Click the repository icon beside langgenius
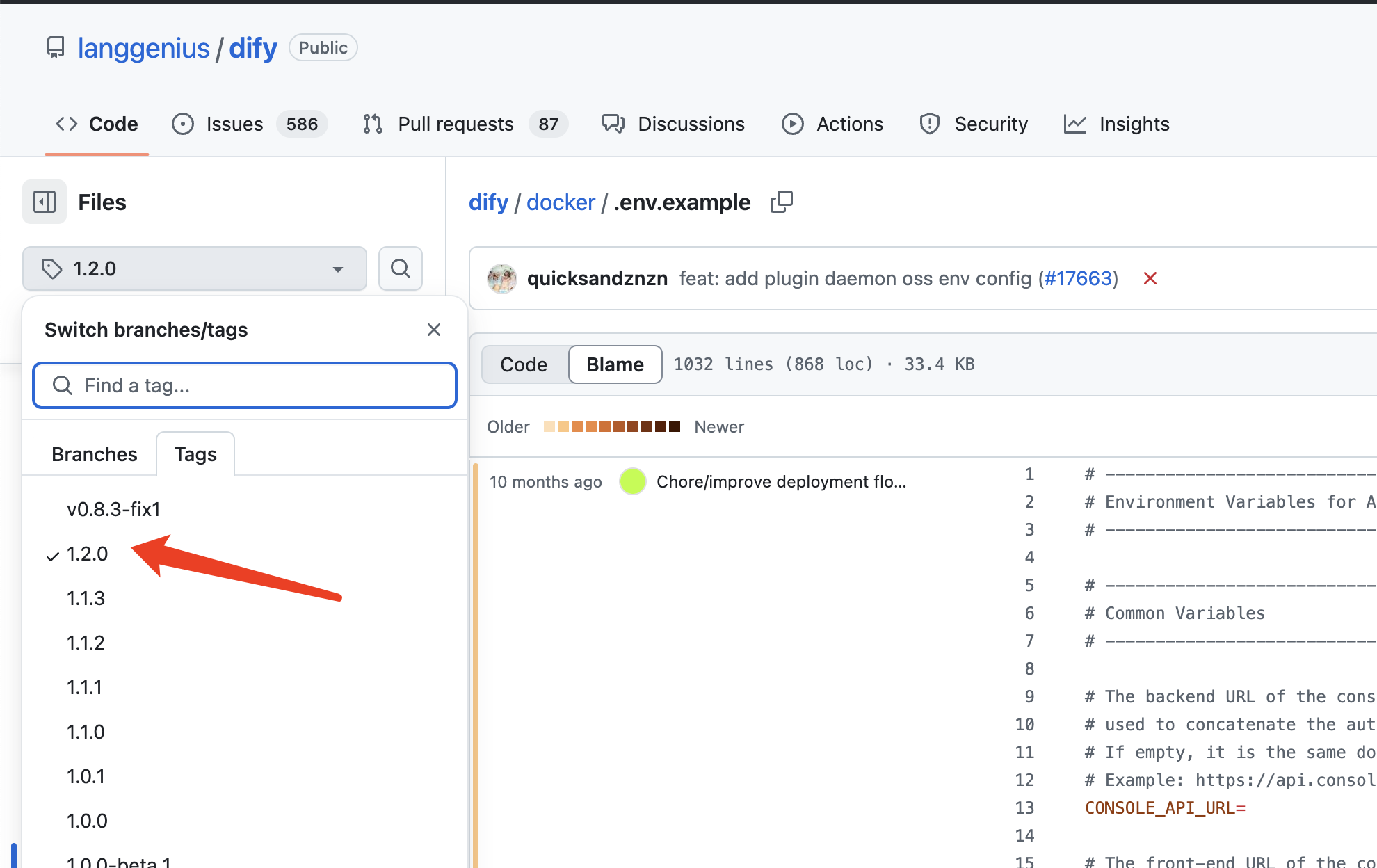The height and width of the screenshot is (868, 1377). pos(56,47)
